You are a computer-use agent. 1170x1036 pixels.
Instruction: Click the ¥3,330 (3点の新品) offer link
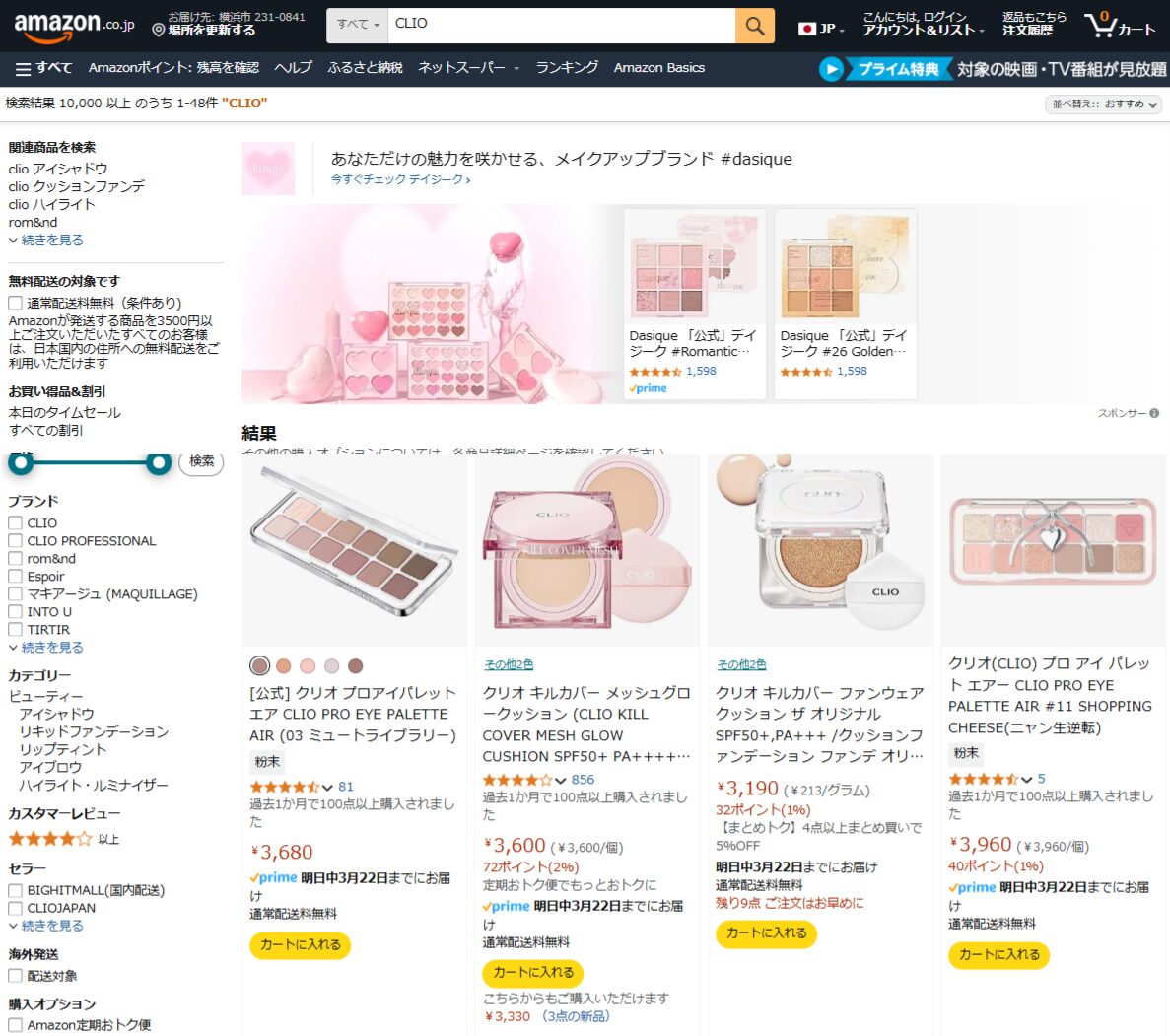pyautogui.click(x=546, y=1016)
